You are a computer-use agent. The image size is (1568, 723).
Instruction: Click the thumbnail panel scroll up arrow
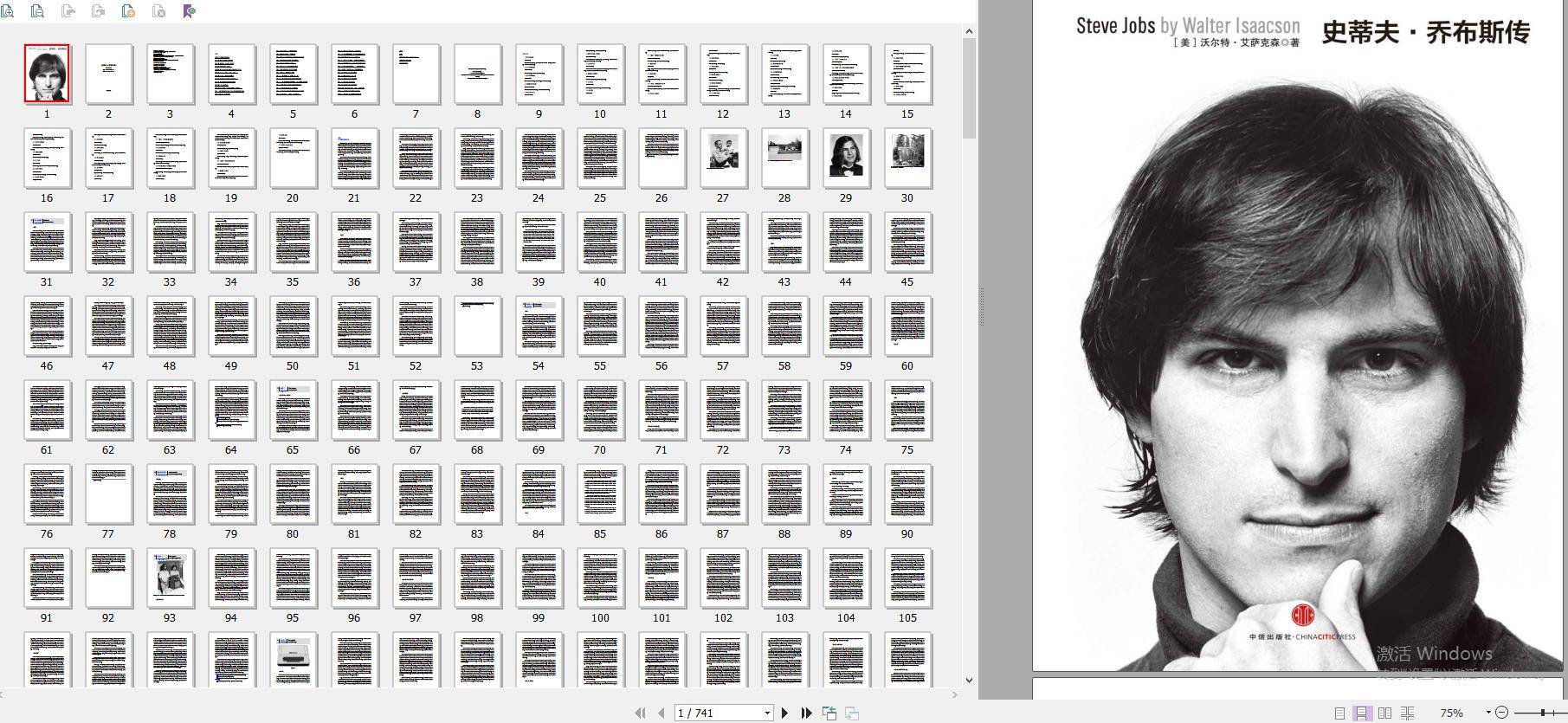point(969,31)
